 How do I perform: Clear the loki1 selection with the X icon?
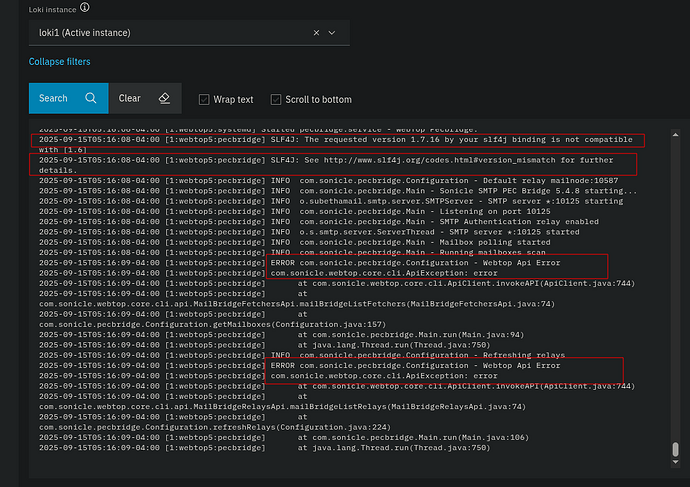click(x=317, y=32)
